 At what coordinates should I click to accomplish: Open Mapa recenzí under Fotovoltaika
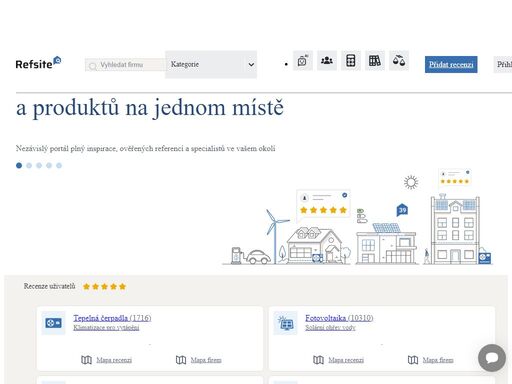346,360
